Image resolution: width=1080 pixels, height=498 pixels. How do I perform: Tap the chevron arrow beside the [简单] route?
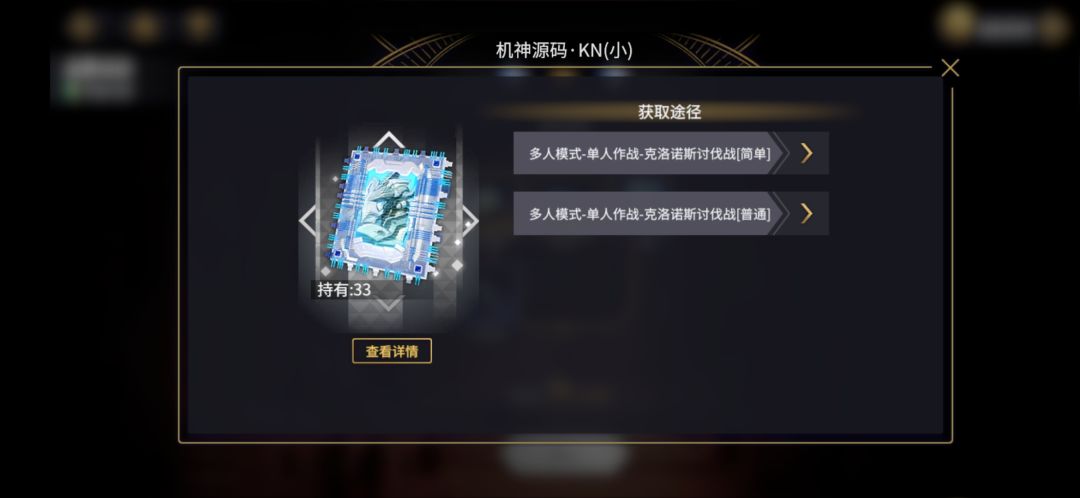coord(807,153)
